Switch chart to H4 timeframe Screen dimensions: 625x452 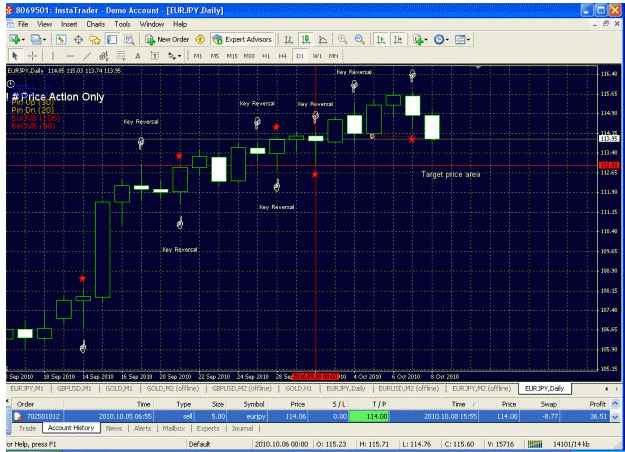pyautogui.click(x=283, y=56)
